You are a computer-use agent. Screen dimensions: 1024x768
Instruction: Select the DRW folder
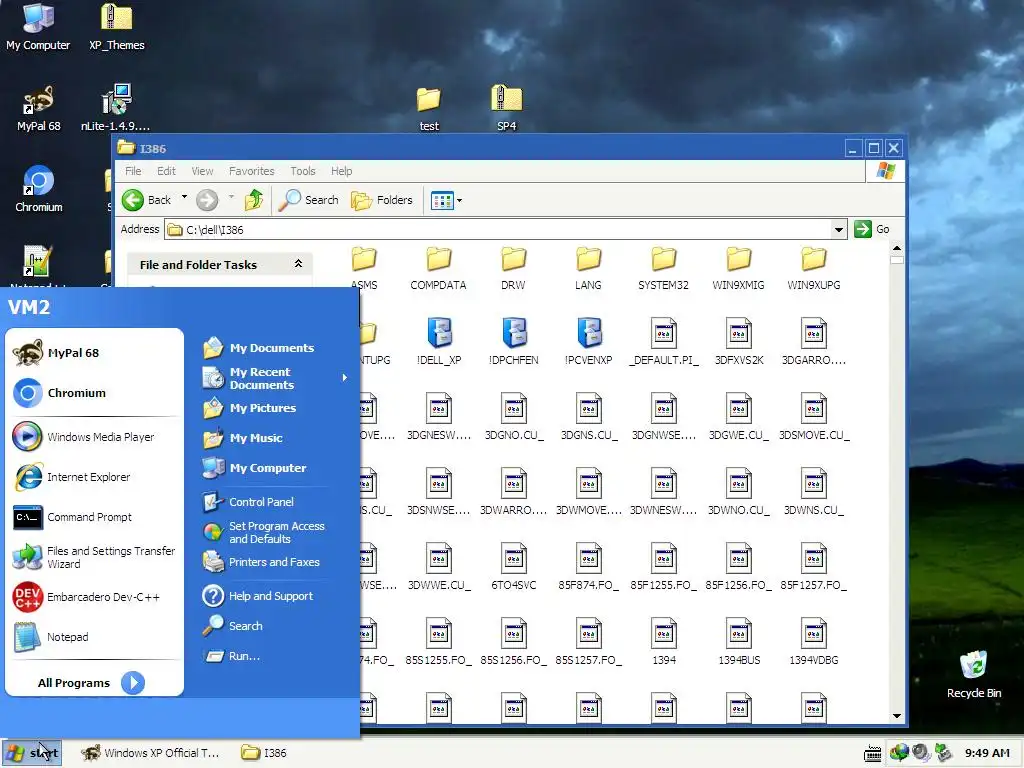(x=513, y=268)
